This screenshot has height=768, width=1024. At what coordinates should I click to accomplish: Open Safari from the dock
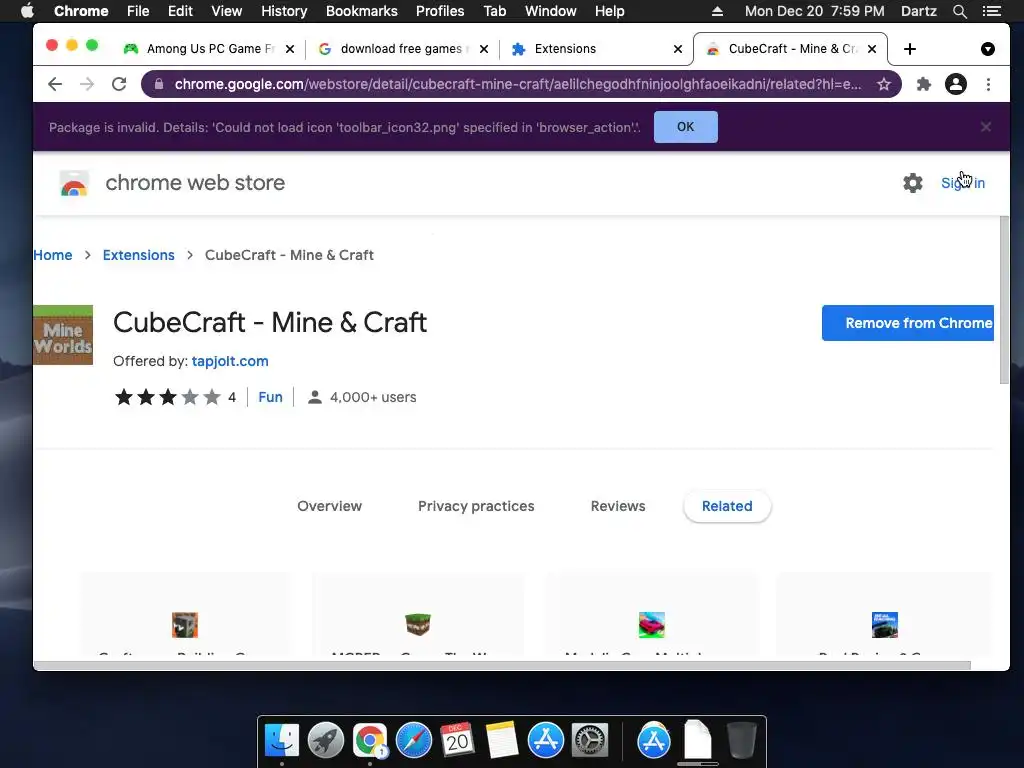413,741
